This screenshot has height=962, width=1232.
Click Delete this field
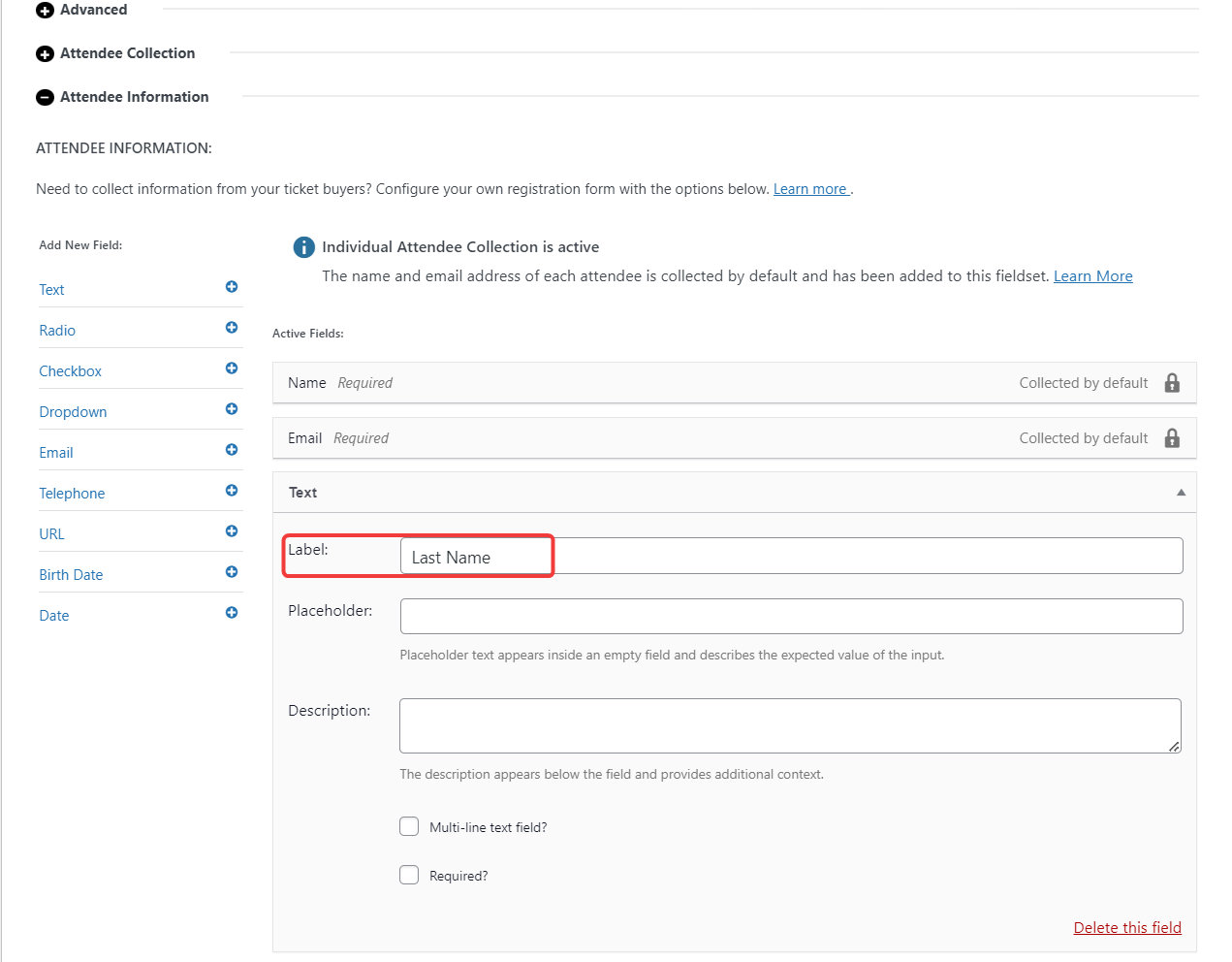[1127, 927]
